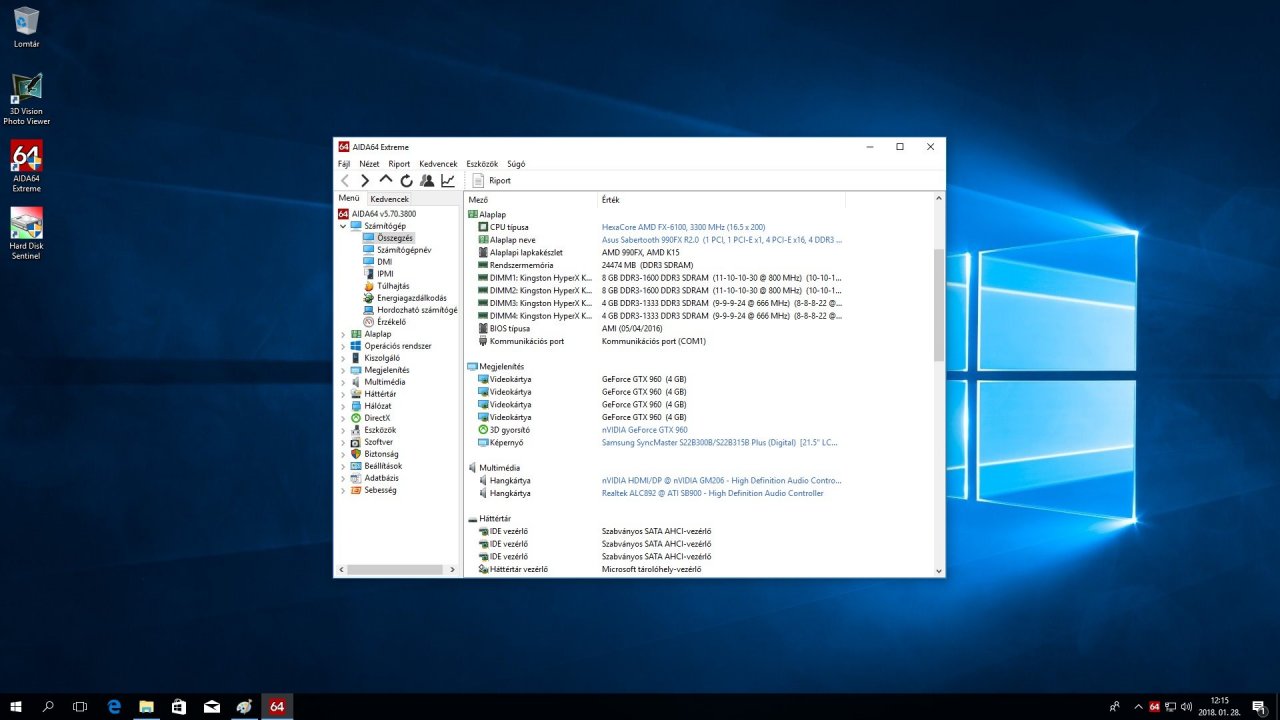Screen dimensions: 1280x720
Task: Click the Érzékelő gauge icon
Action: 368,322
